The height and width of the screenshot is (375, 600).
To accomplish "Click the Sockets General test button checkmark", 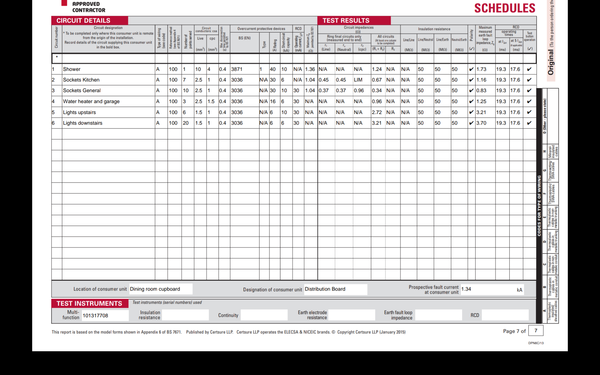I will click(529, 91).
